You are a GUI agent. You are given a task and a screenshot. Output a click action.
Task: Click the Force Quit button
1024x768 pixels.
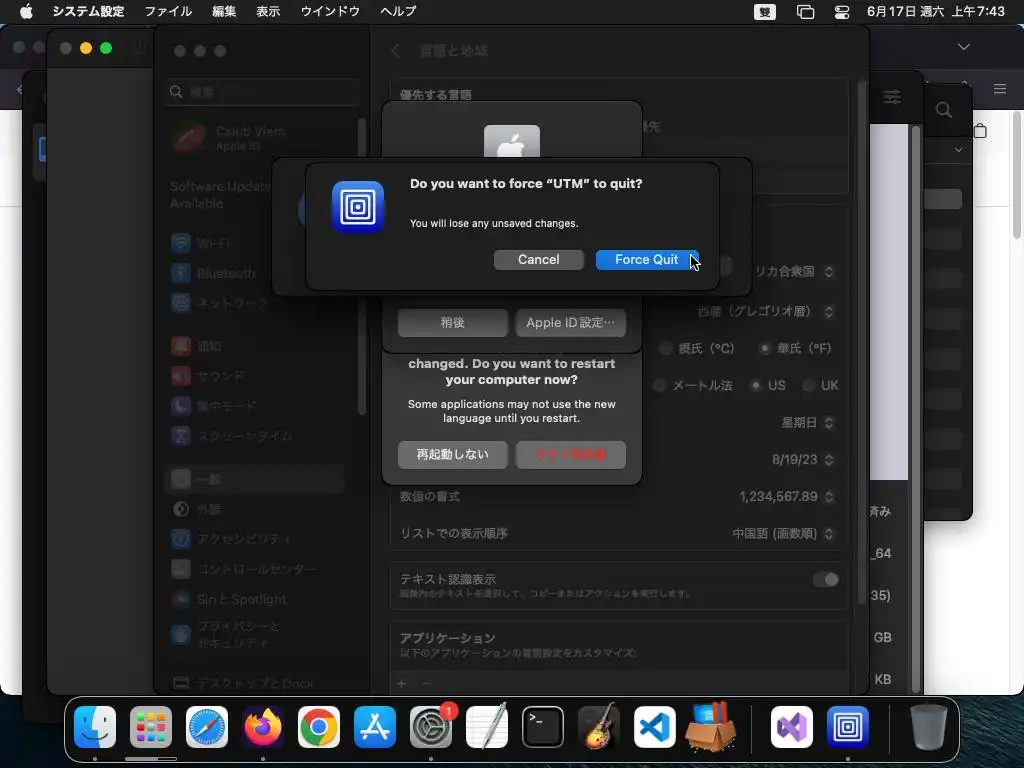coord(647,259)
